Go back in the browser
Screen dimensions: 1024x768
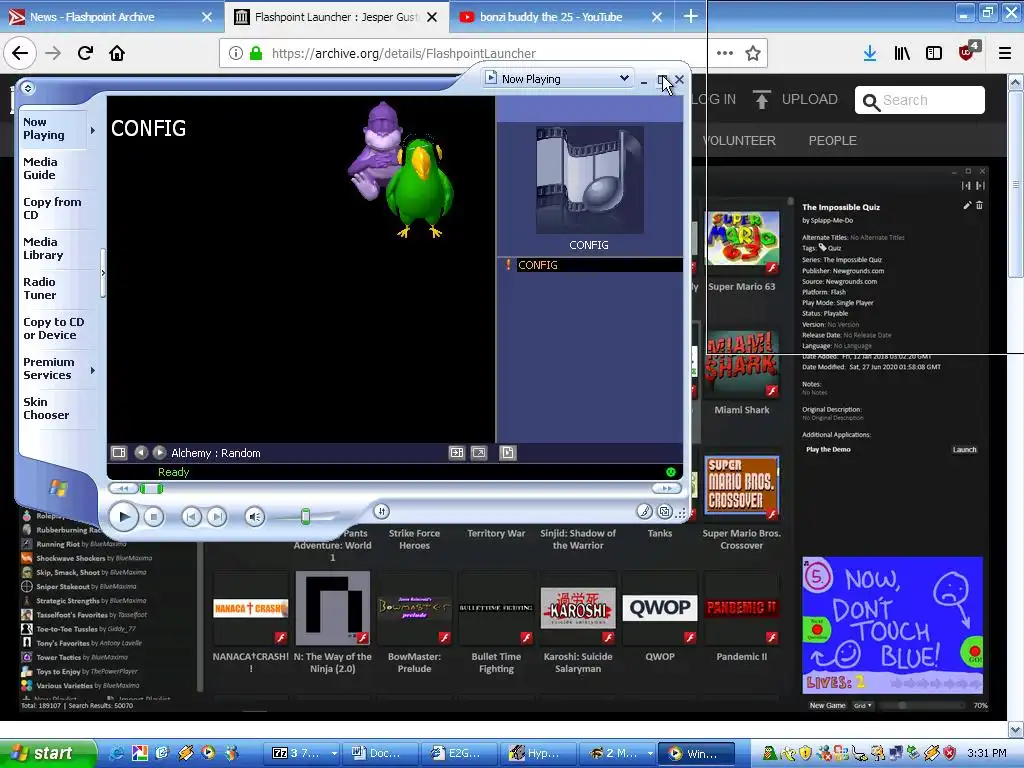(20, 53)
